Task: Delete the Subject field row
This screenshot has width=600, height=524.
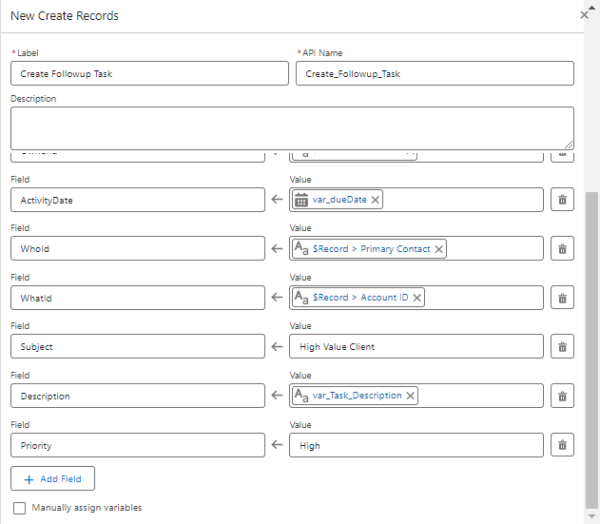Action: [x=562, y=347]
